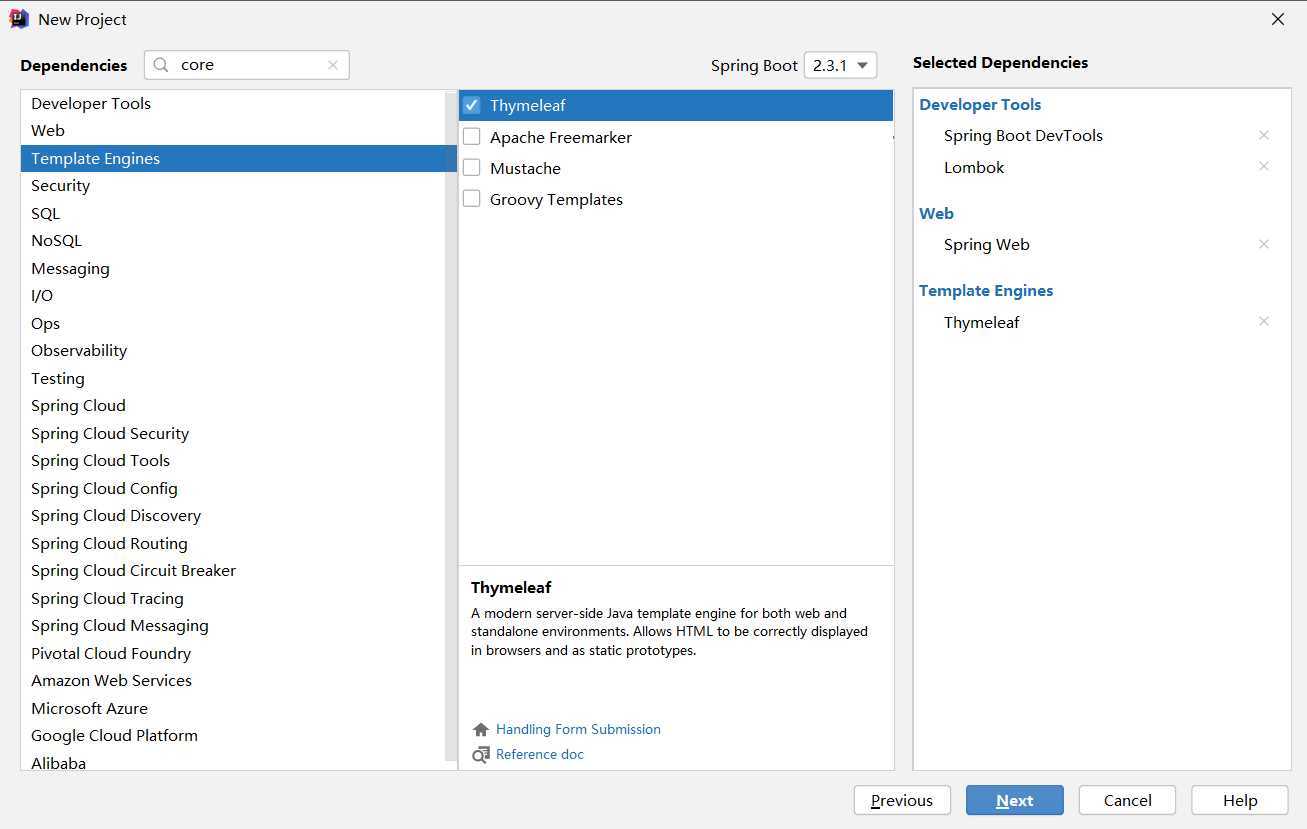Select Lombok in selected dependencies
Image resolution: width=1307 pixels, height=829 pixels.
tap(974, 167)
